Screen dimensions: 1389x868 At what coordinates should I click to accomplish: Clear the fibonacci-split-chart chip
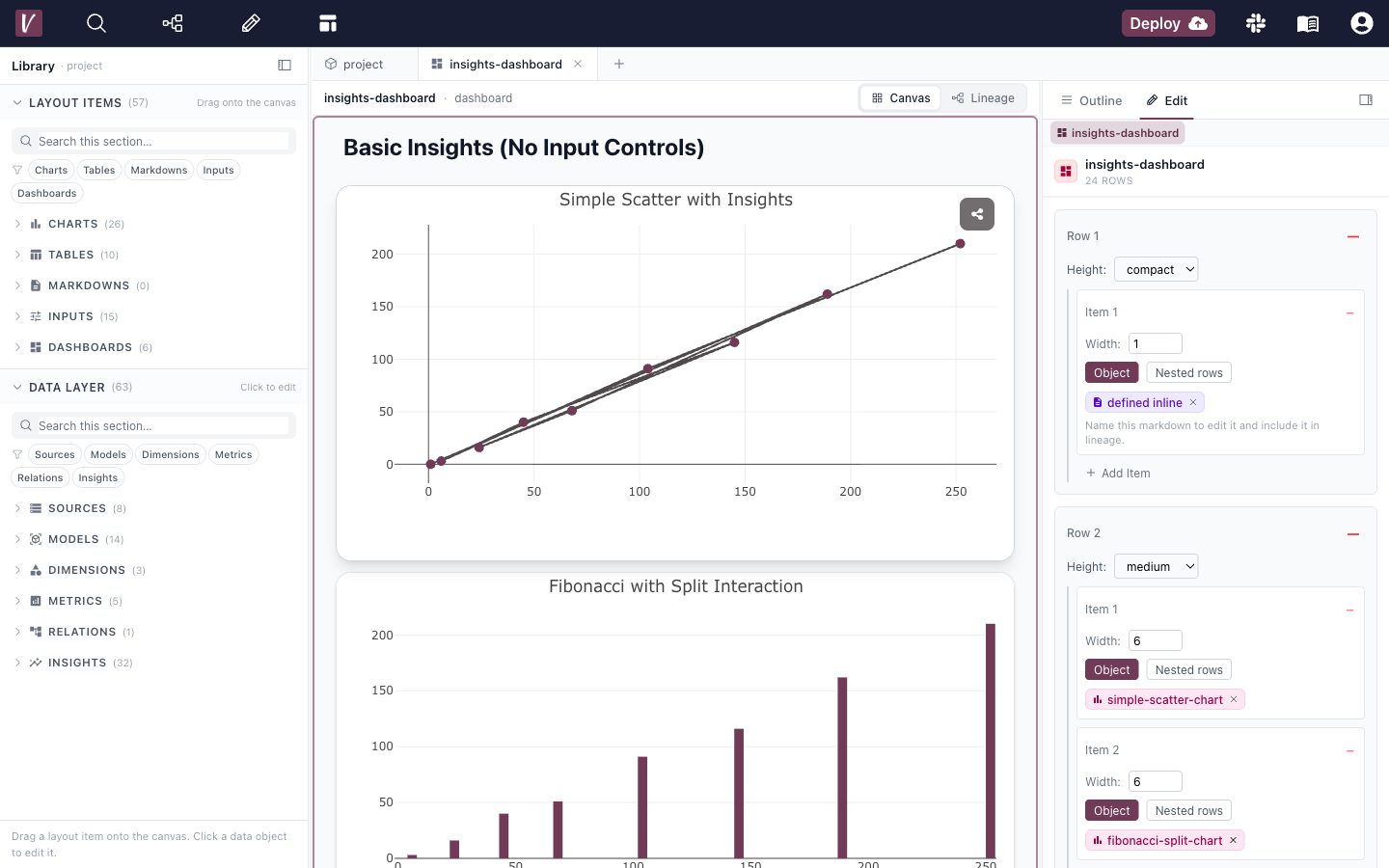[1233, 840]
